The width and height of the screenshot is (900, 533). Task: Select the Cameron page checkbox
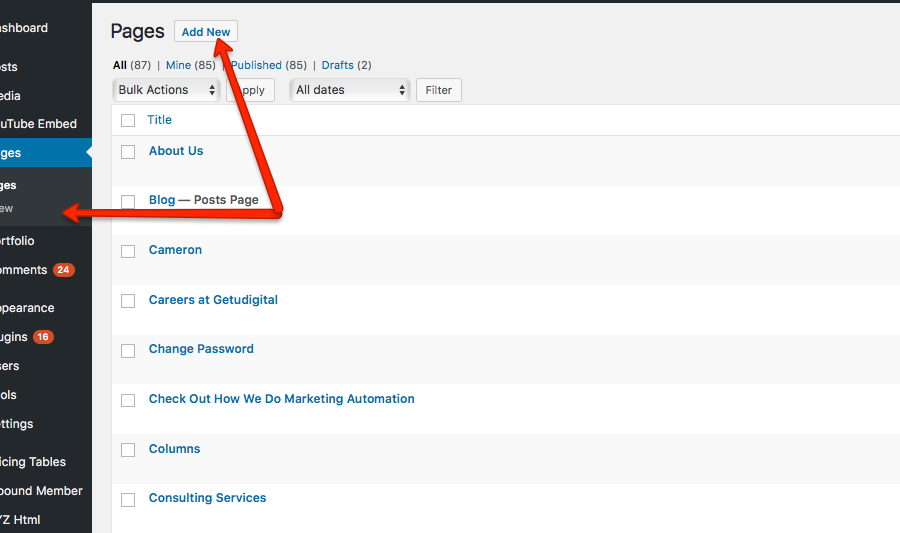pos(128,251)
